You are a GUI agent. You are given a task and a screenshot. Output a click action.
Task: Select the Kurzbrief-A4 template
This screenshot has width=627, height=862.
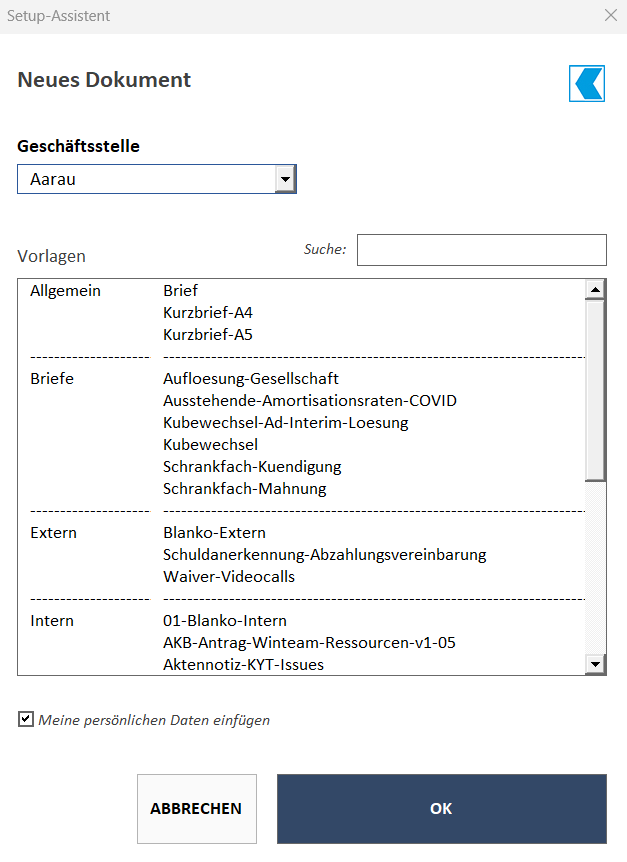coord(208,312)
